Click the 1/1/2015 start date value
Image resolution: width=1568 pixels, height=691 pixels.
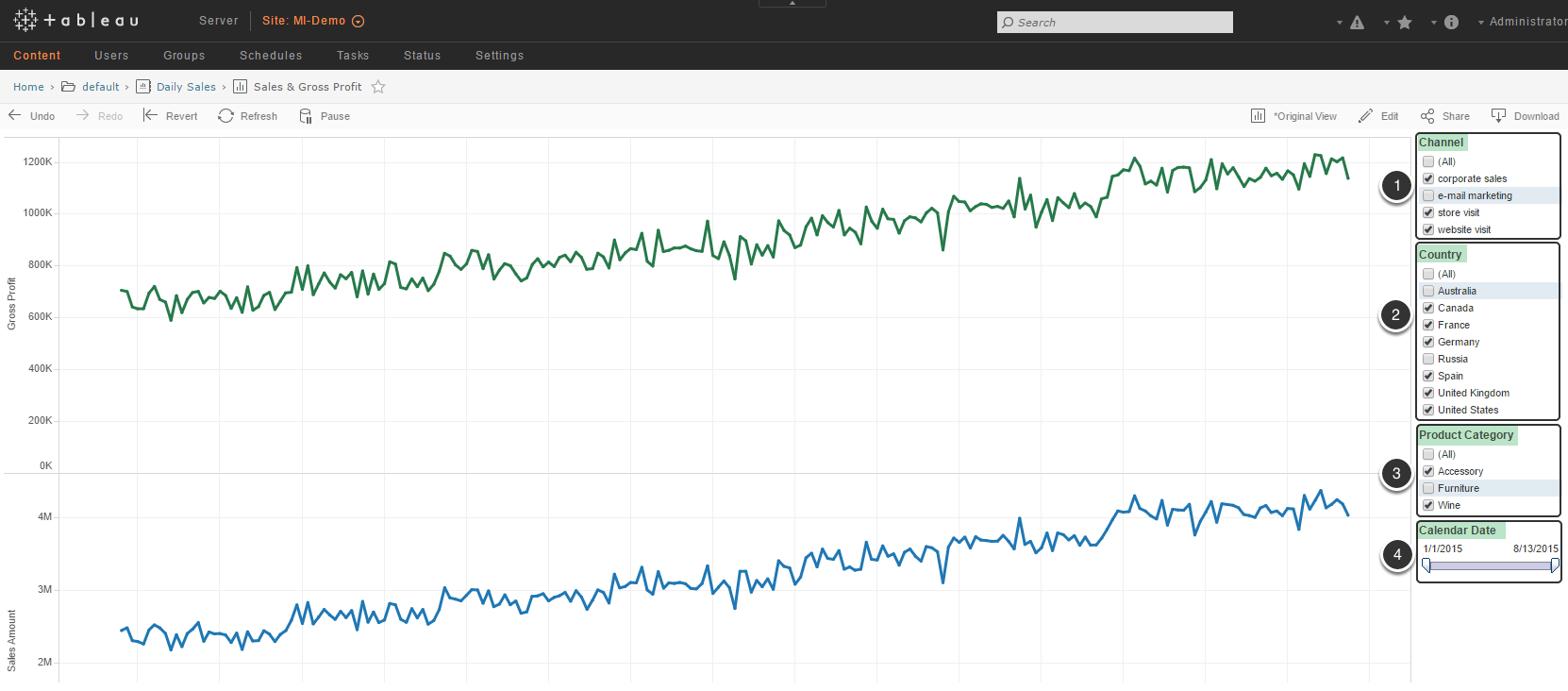(1443, 548)
